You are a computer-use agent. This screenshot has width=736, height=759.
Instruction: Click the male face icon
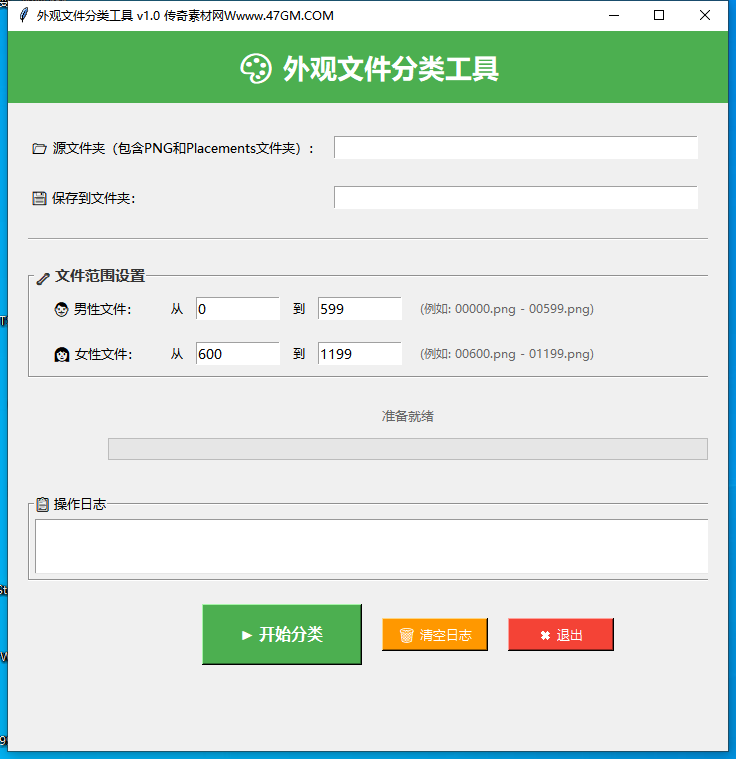tap(61, 310)
